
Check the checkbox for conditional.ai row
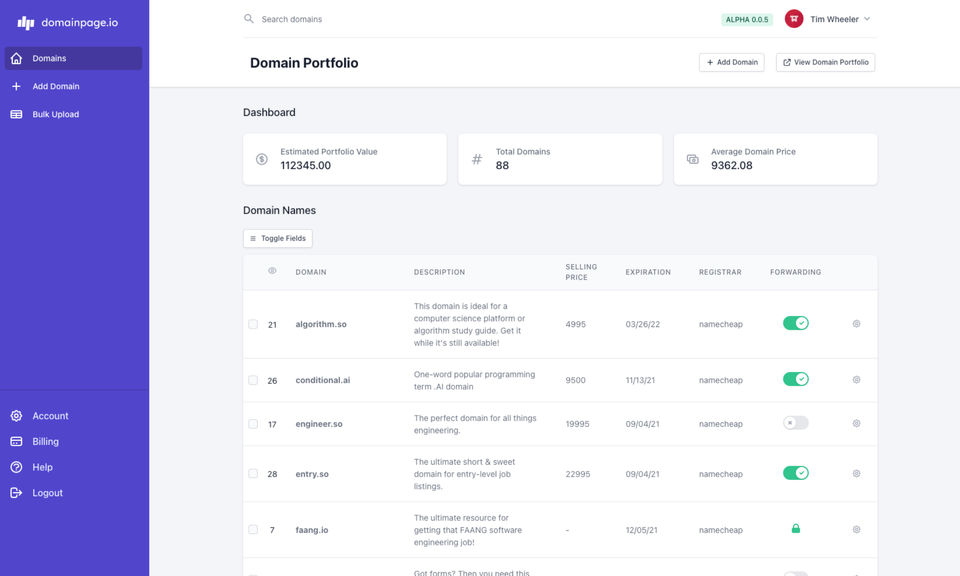253,380
